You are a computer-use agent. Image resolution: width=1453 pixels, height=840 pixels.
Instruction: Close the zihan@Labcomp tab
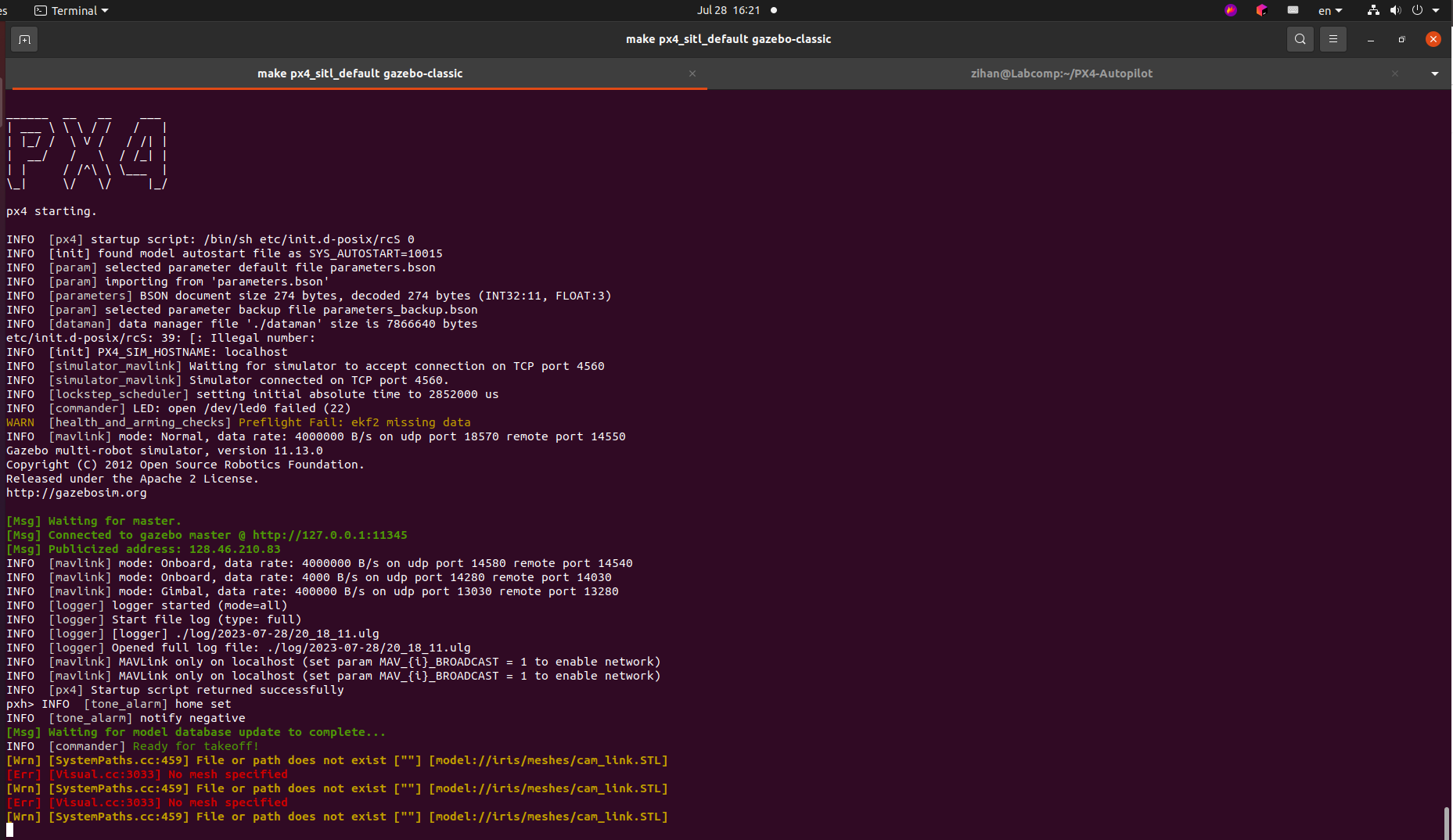tap(1395, 74)
